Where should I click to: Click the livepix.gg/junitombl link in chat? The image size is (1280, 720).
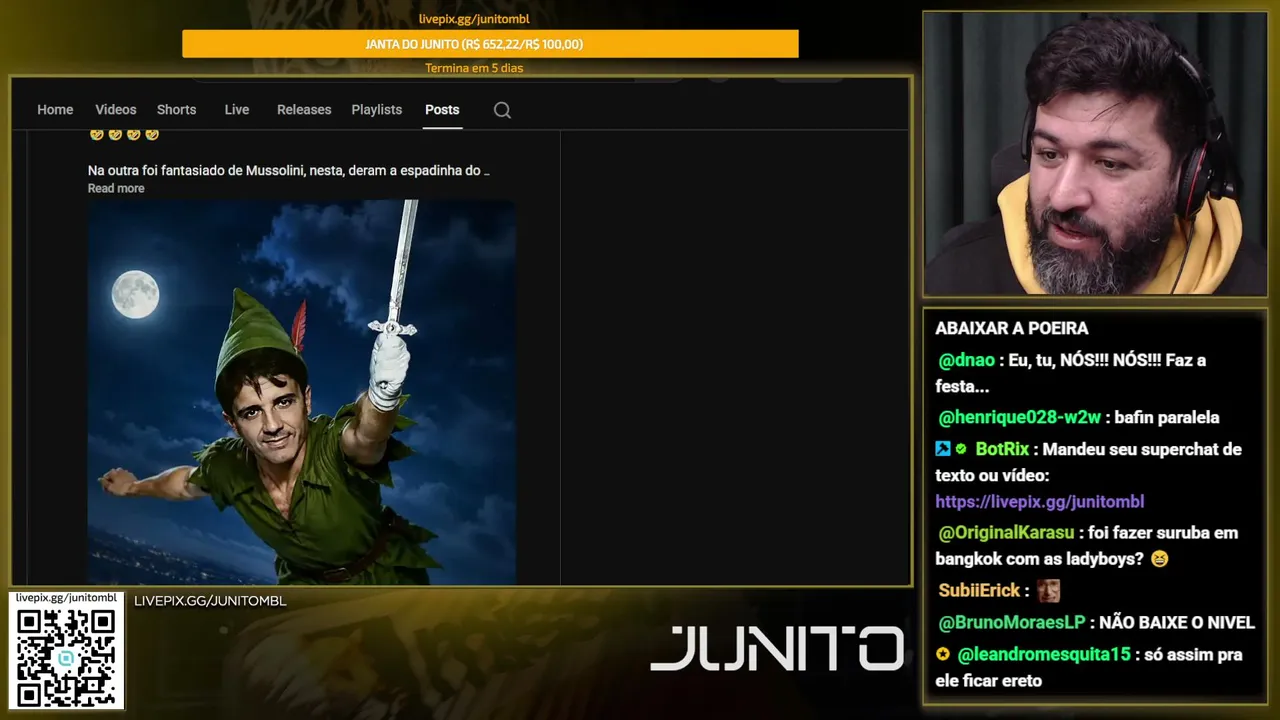pos(1040,502)
